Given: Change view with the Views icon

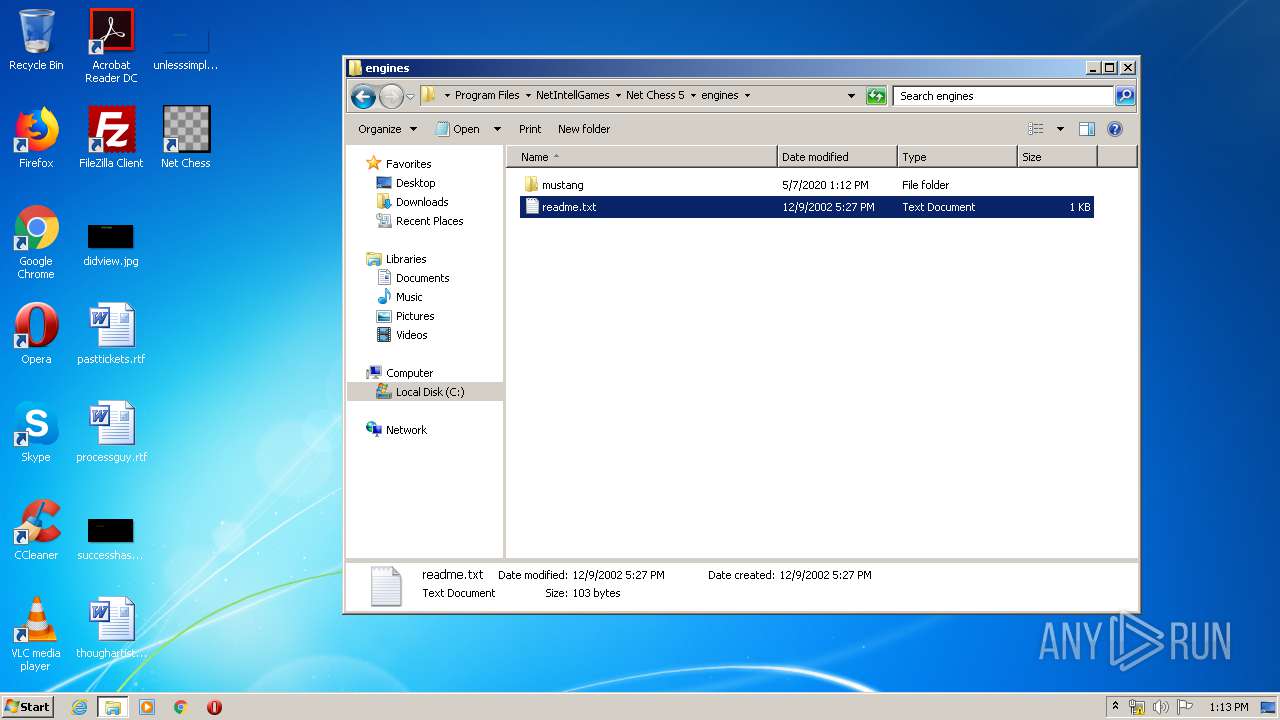Looking at the screenshot, I should tap(1036, 129).
